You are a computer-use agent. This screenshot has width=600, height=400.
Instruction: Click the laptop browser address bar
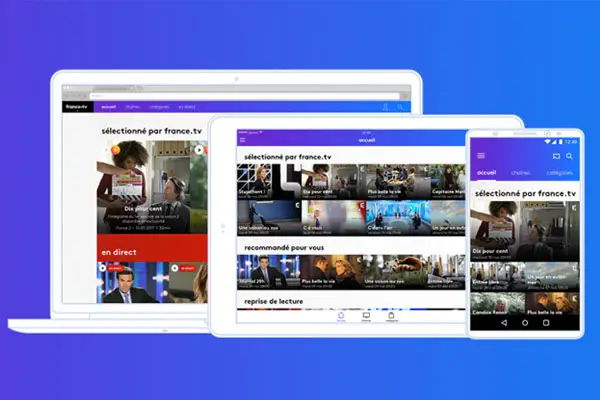(245, 96)
